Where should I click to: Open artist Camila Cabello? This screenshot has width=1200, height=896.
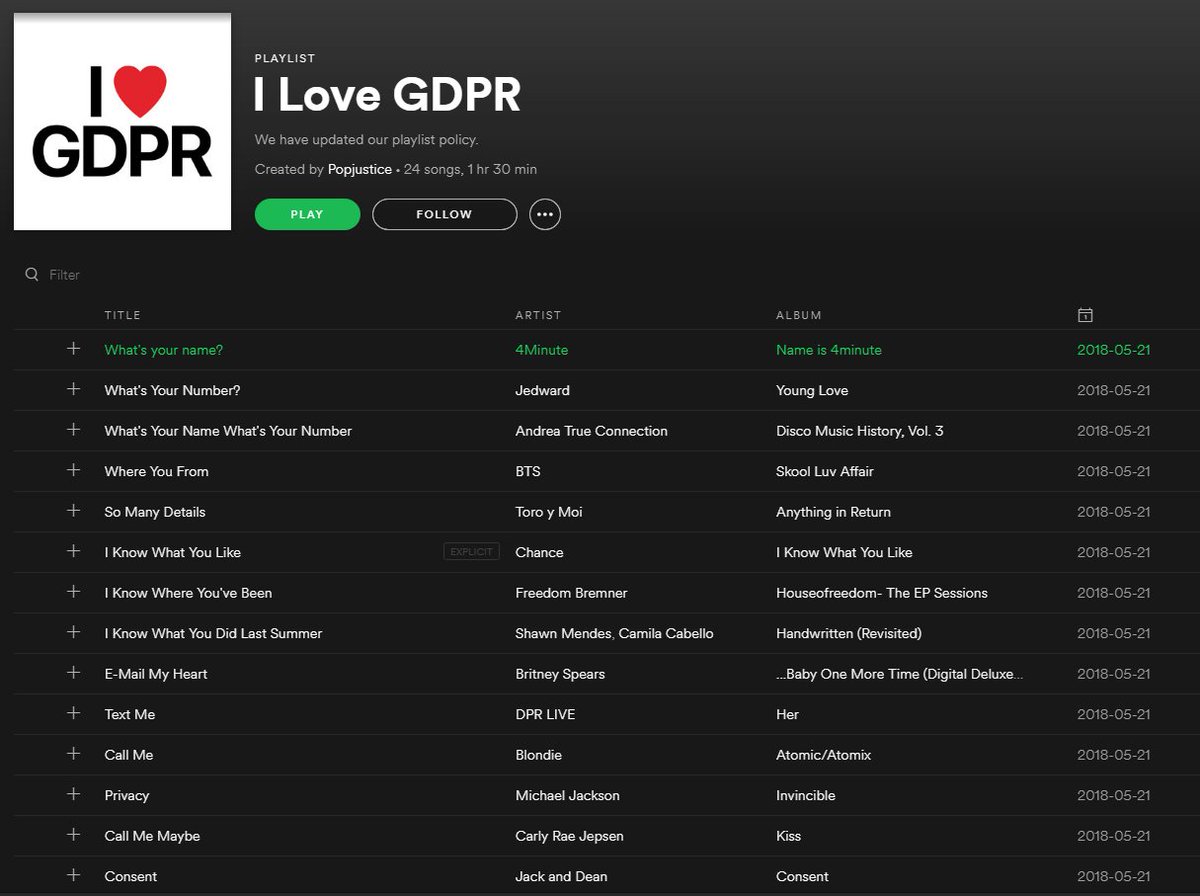click(666, 633)
